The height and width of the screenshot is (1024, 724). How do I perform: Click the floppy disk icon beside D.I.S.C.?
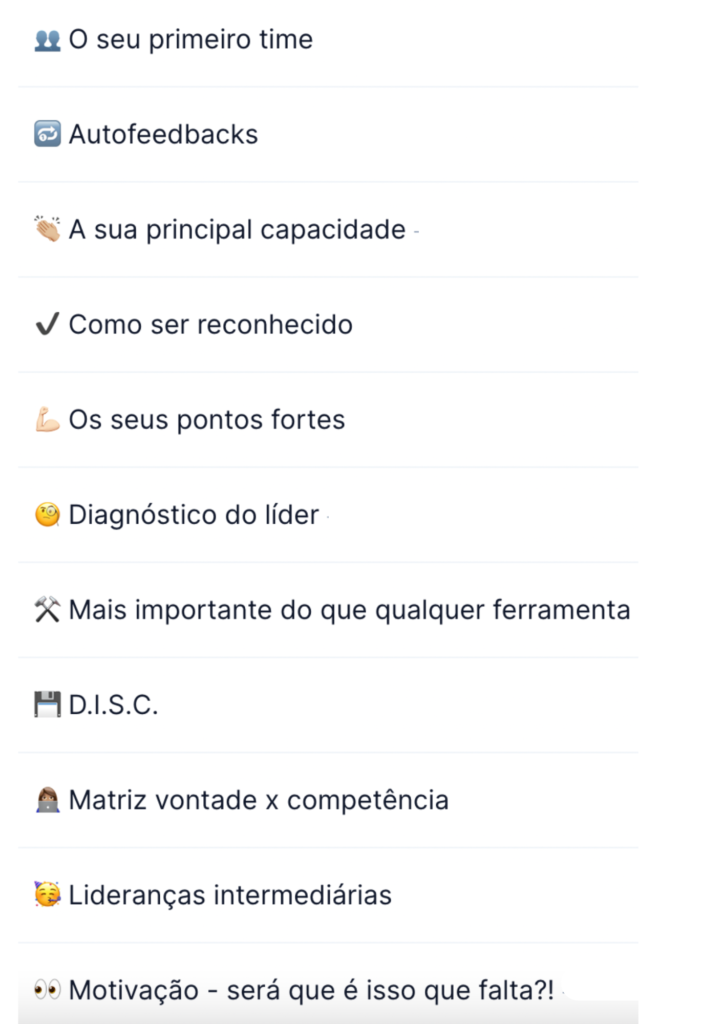47,705
